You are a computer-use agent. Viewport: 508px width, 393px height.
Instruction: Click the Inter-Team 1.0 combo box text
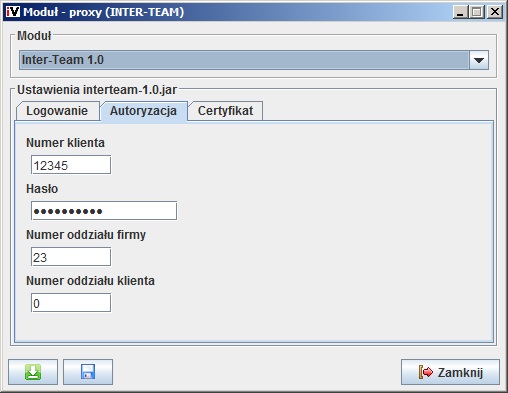63,60
